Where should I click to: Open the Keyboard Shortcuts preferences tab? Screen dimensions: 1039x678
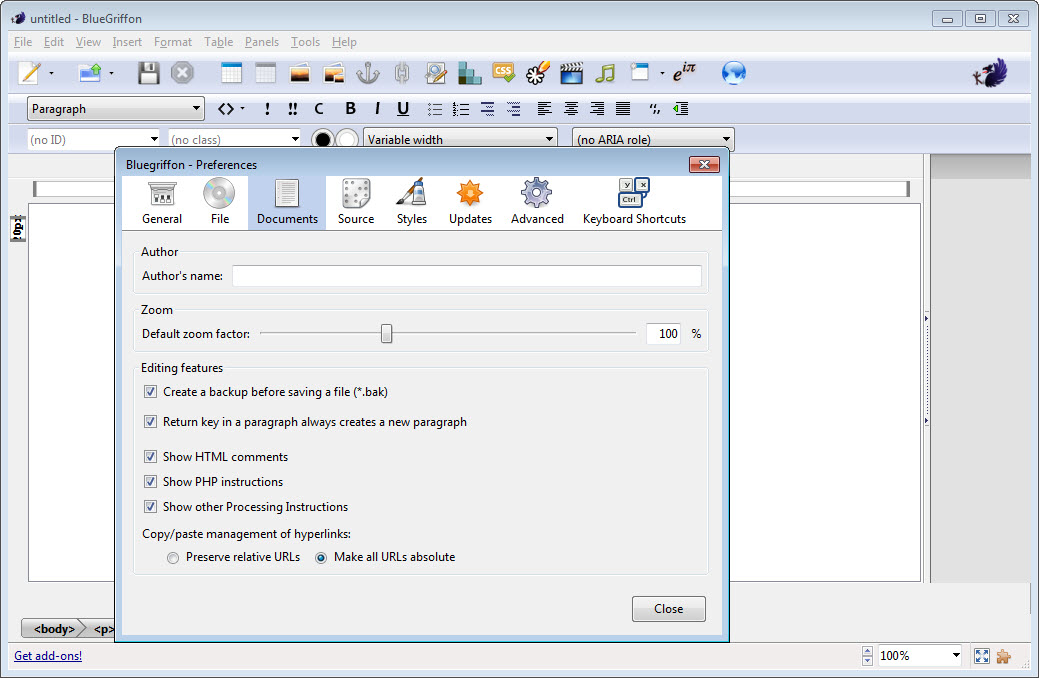[x=634, y=202]
